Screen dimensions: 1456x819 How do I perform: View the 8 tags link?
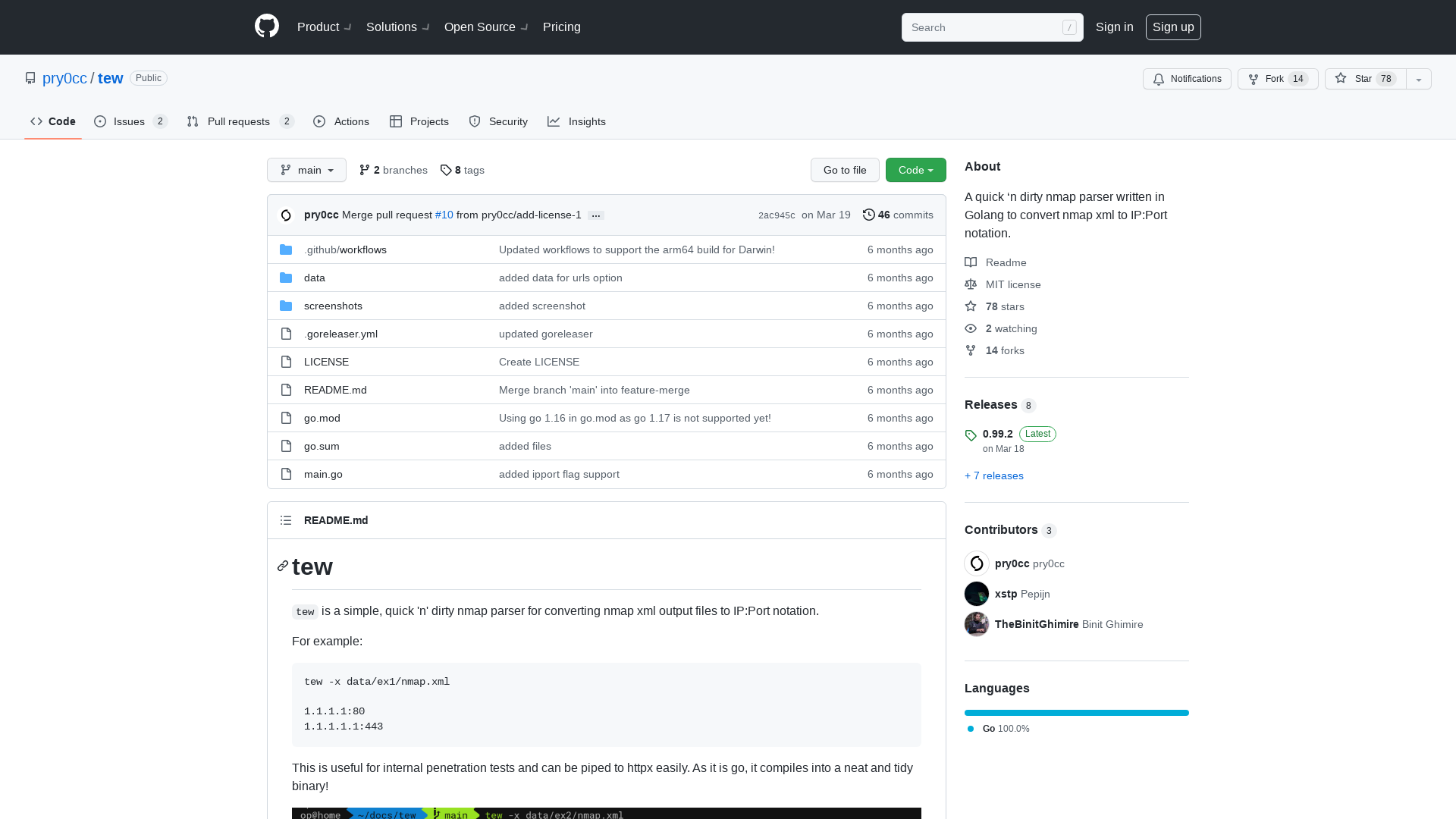point(462,170)
